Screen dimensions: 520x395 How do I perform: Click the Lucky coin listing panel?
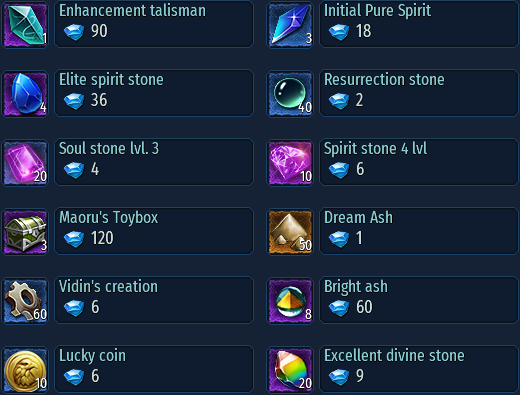[x=154, y=369]
